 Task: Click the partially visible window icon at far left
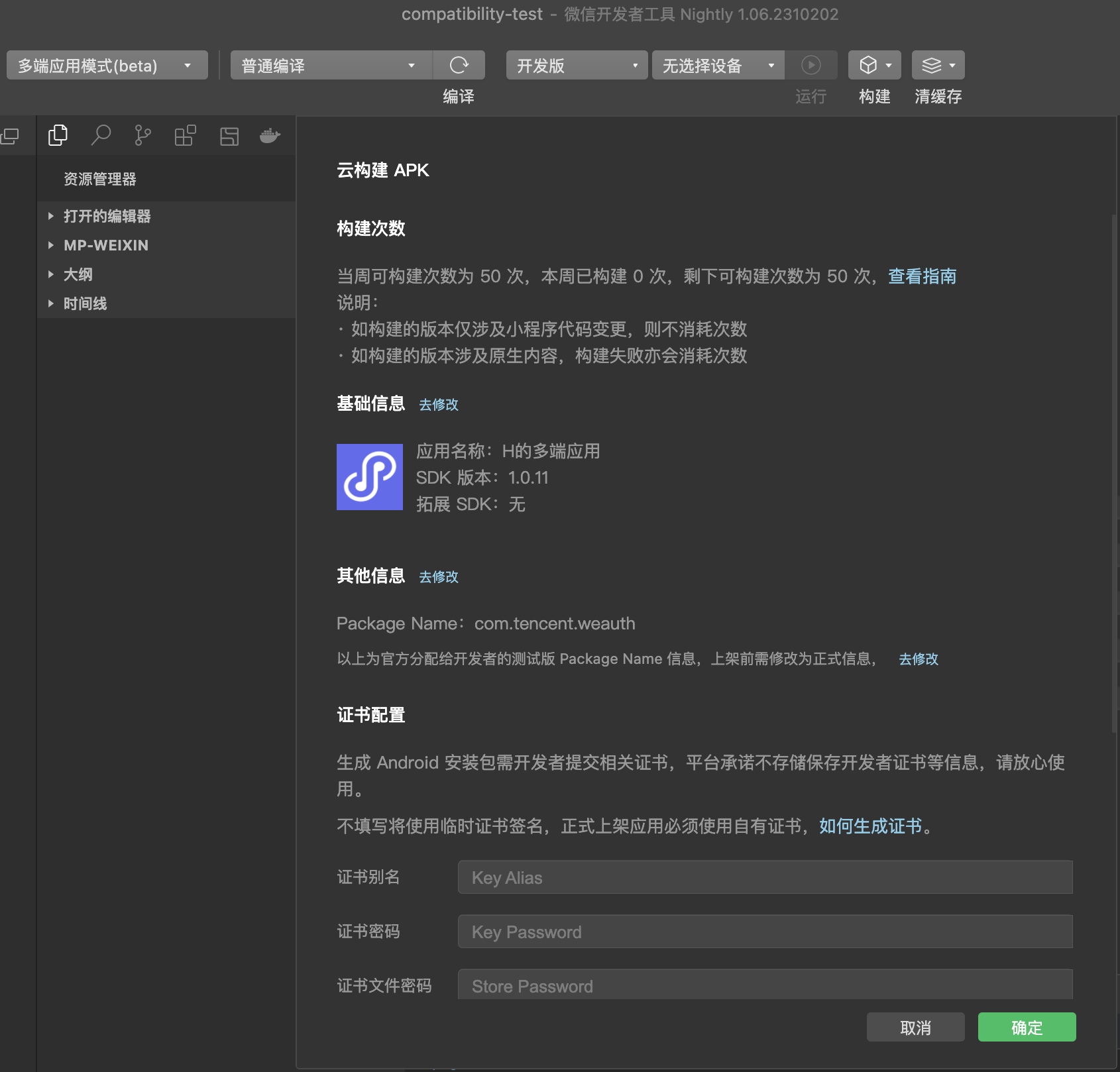(x=9, y=136)
